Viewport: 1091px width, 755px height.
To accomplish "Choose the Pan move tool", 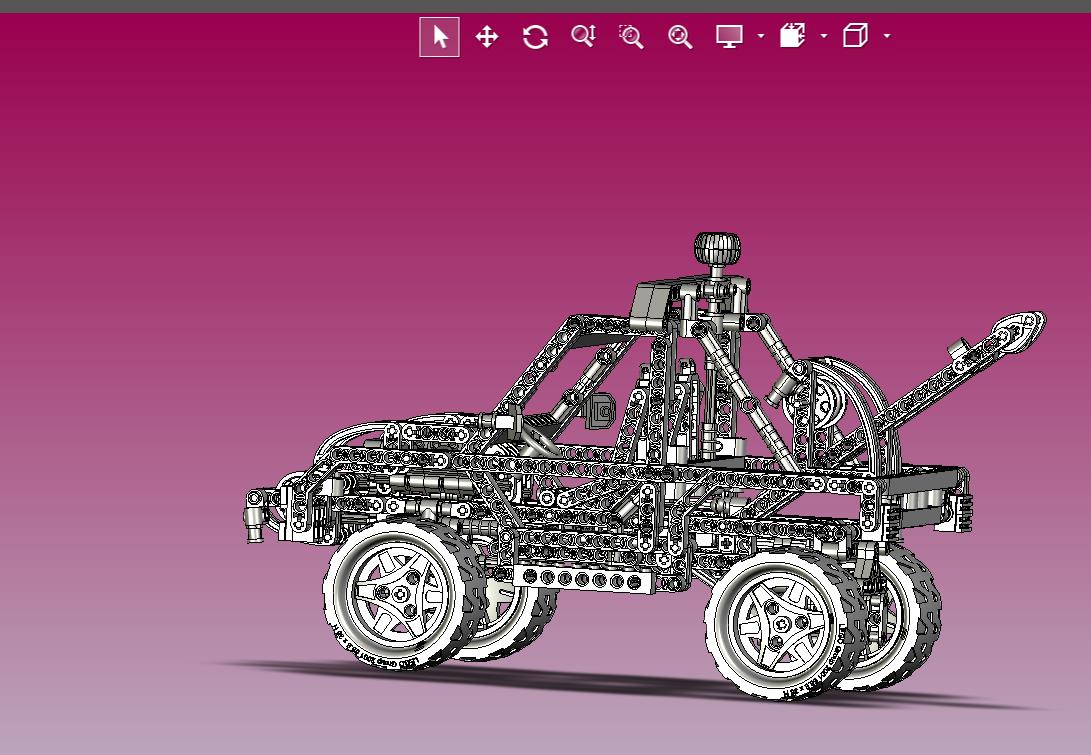I will pyautogui.click(x=487, y=36).
